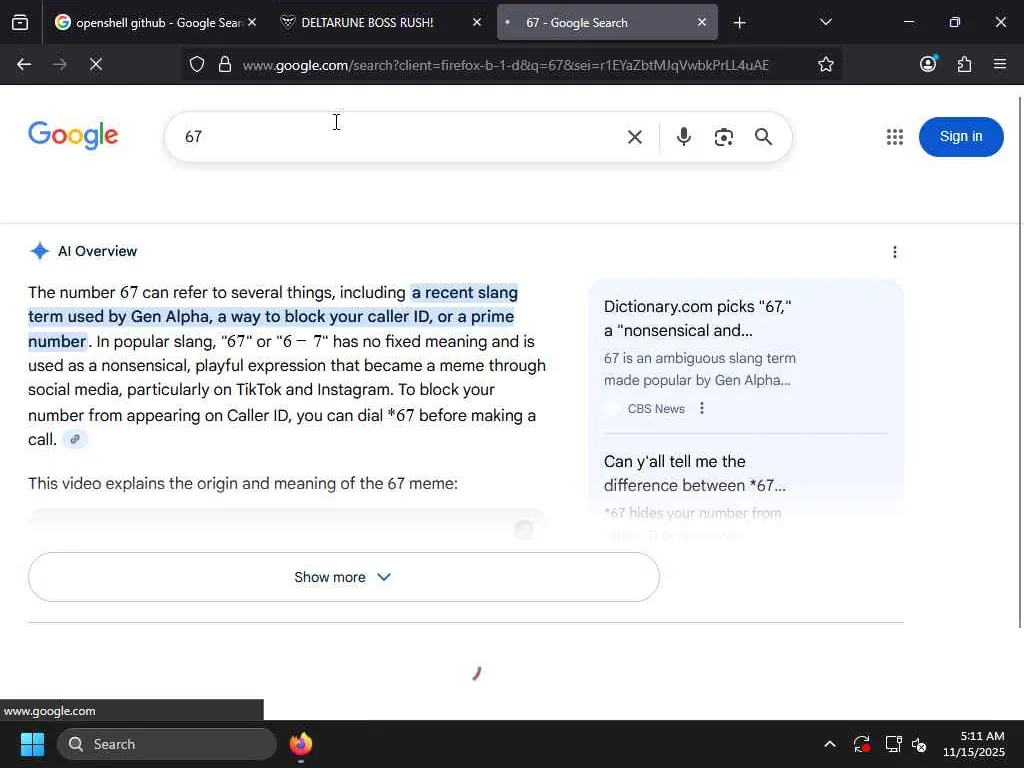
Task: Expand AI Overview with Show more
Action: tap(344, 577)
